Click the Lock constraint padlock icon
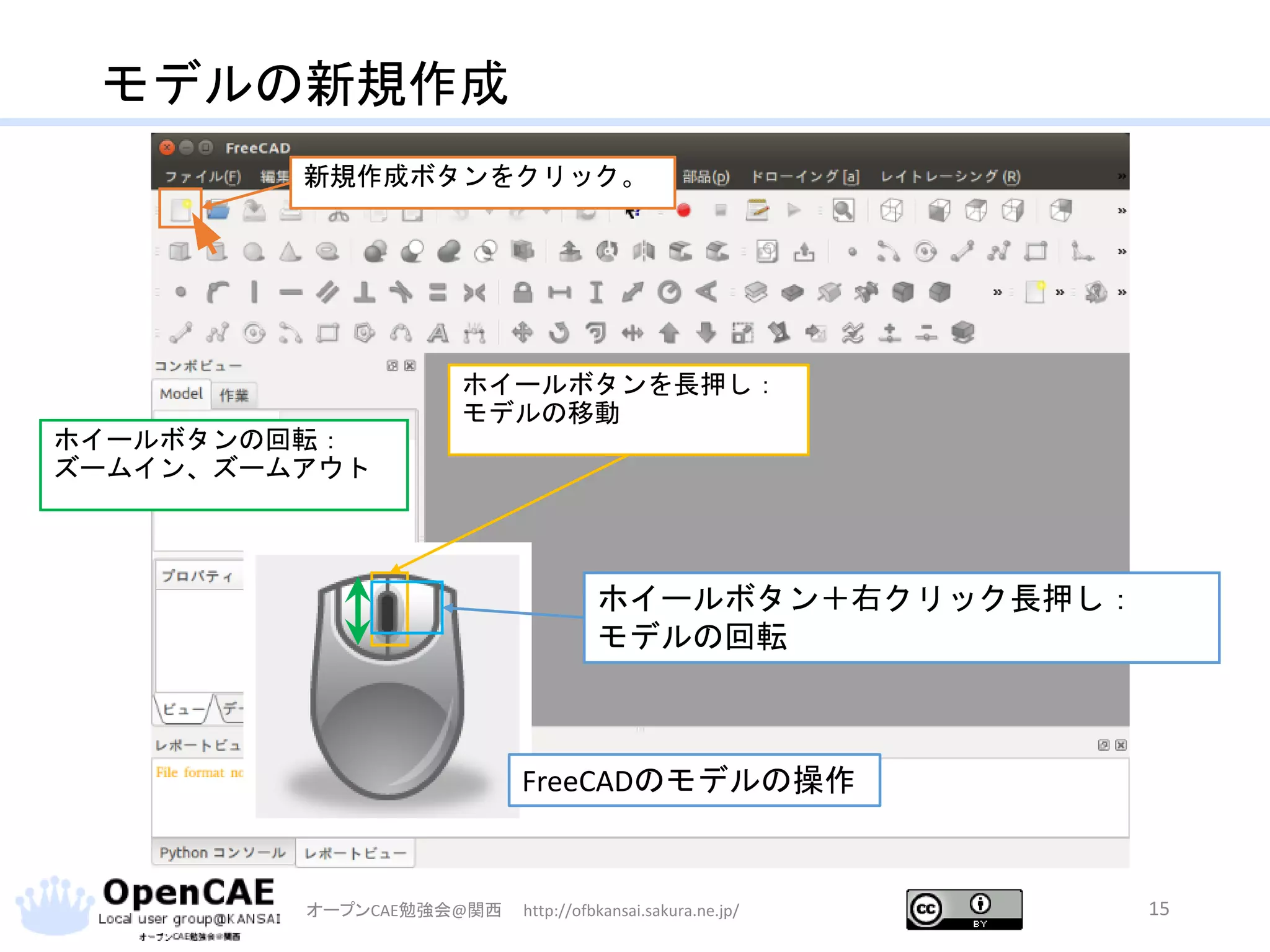This screenshot has height=952, width=1270. click(x=523, y=292)
